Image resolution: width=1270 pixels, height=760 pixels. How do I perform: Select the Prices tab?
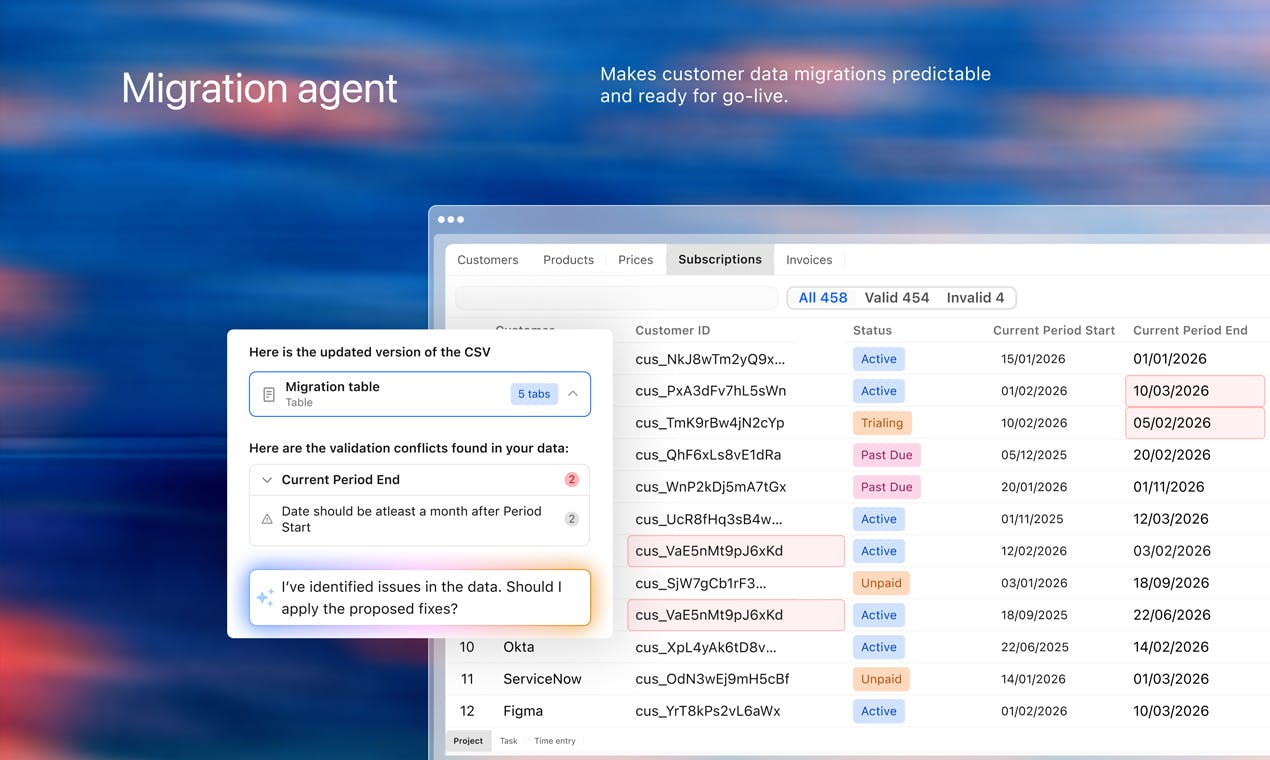[635, 260]
